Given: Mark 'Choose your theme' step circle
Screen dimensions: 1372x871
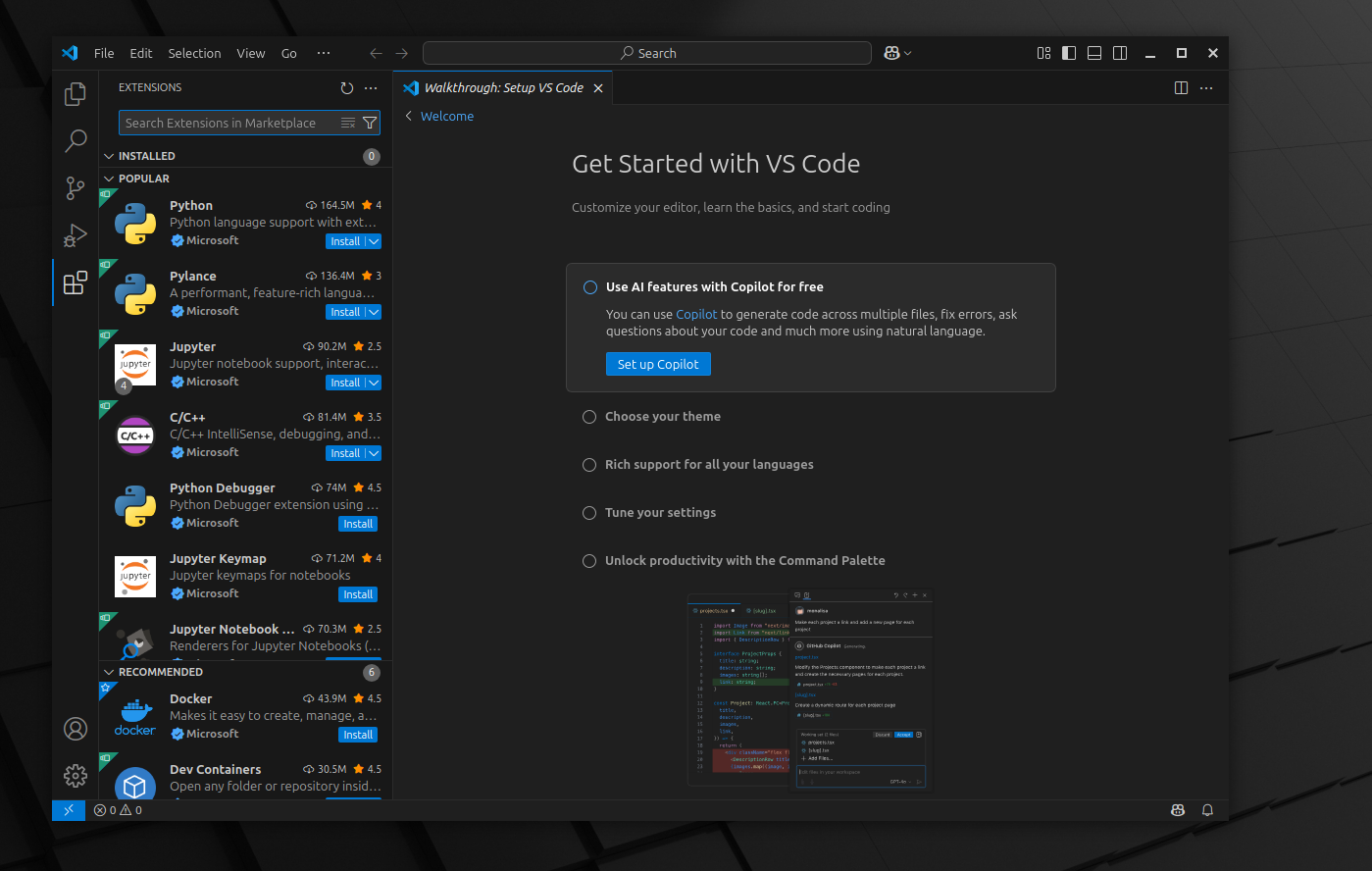Looking at the screenshot, I should (x=589, y=417).
